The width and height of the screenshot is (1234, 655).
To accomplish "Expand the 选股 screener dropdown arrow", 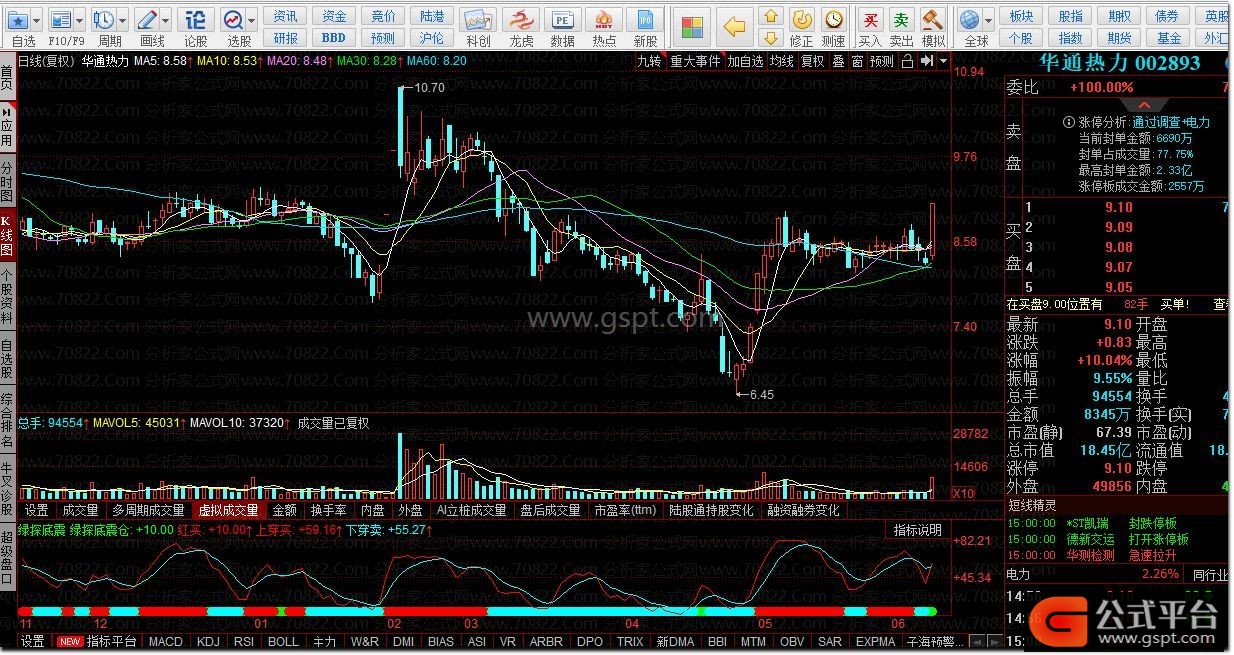I will pyautogui.click(x=251, y=20).
